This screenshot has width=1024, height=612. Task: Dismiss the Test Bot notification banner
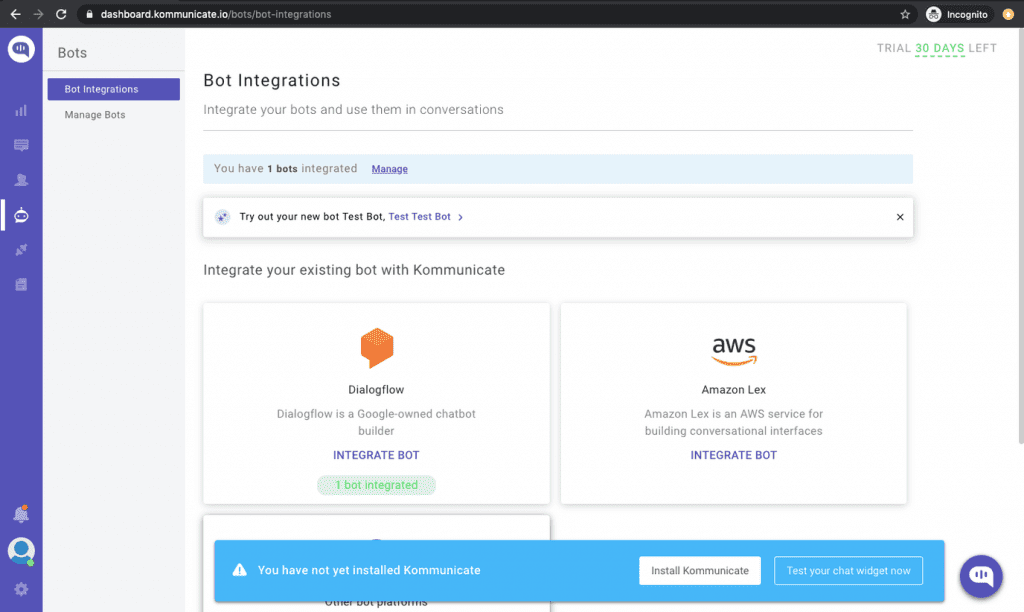(x=900, y=217)
